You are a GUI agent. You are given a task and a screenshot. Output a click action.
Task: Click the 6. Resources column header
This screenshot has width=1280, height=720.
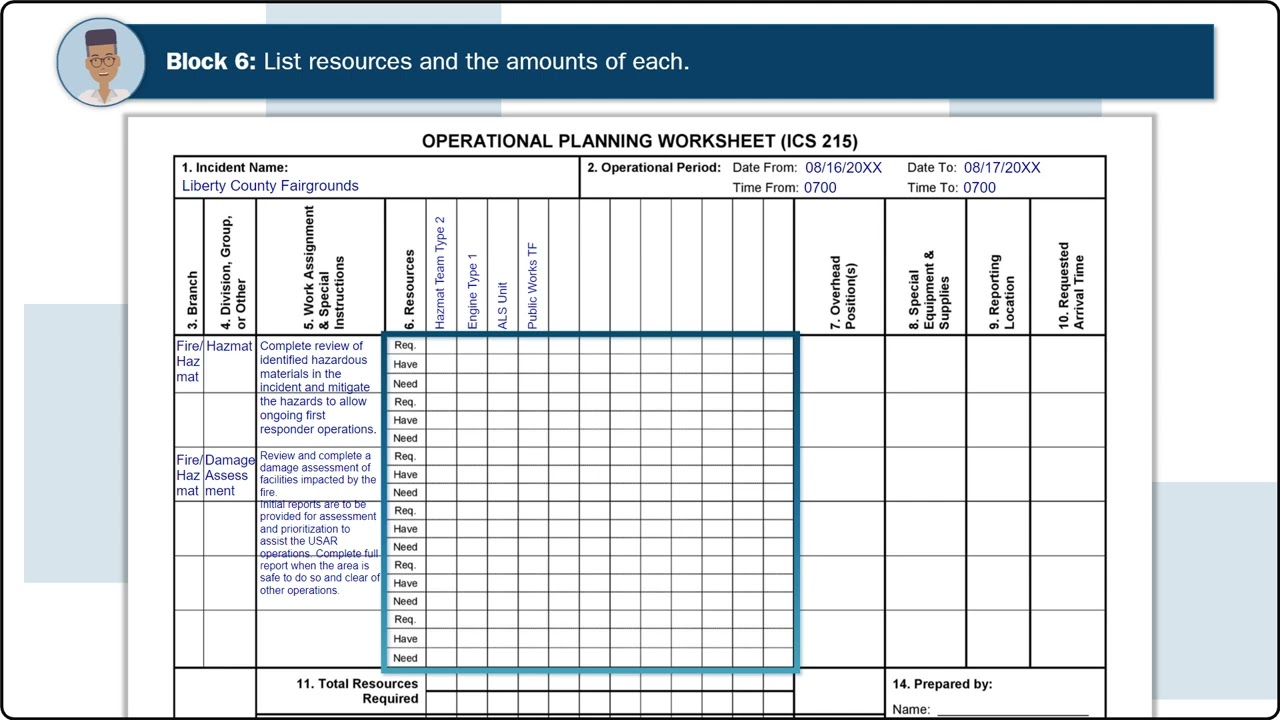click(409, 290)
